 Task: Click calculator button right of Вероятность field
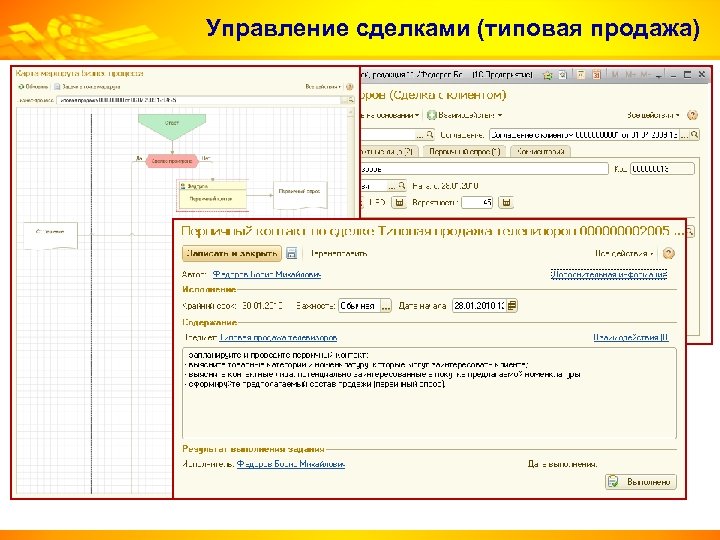coord(506,202)
